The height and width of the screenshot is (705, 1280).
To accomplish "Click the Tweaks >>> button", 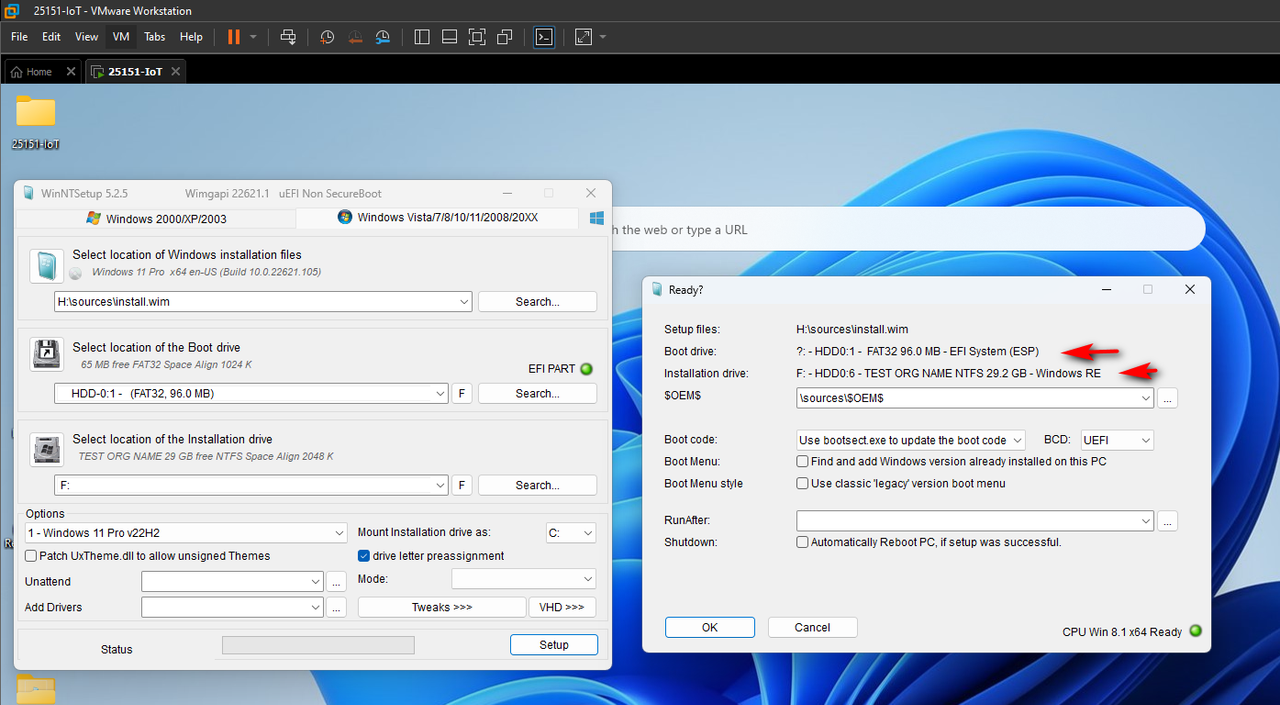I will 442,607.
